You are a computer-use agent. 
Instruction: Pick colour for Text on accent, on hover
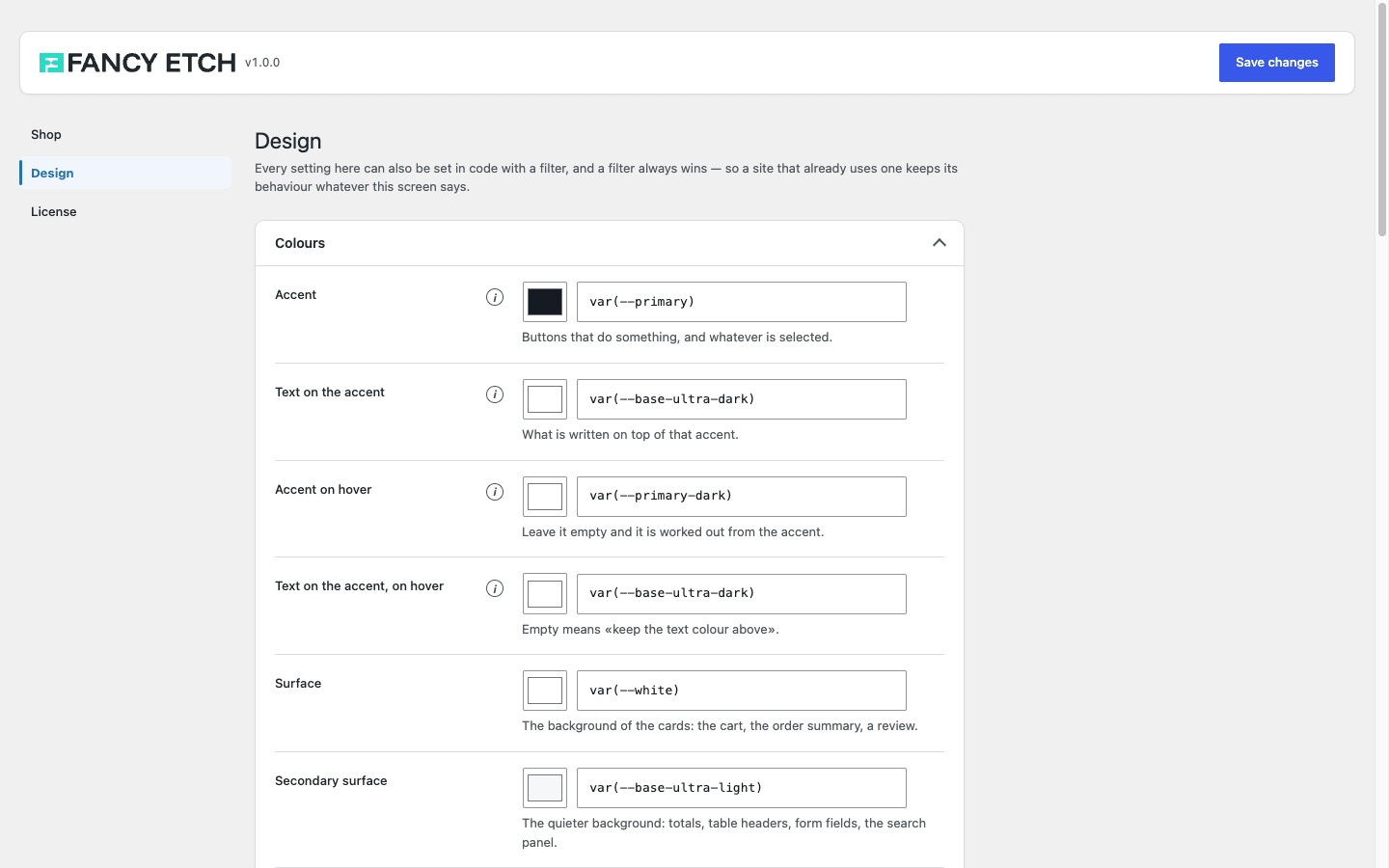545,594
